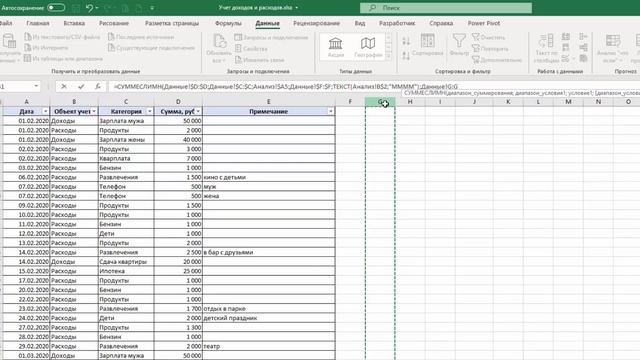The image size is (640, 360).
Task: Open the Примечание column filter dropdown
Action: tap(331, 111)
